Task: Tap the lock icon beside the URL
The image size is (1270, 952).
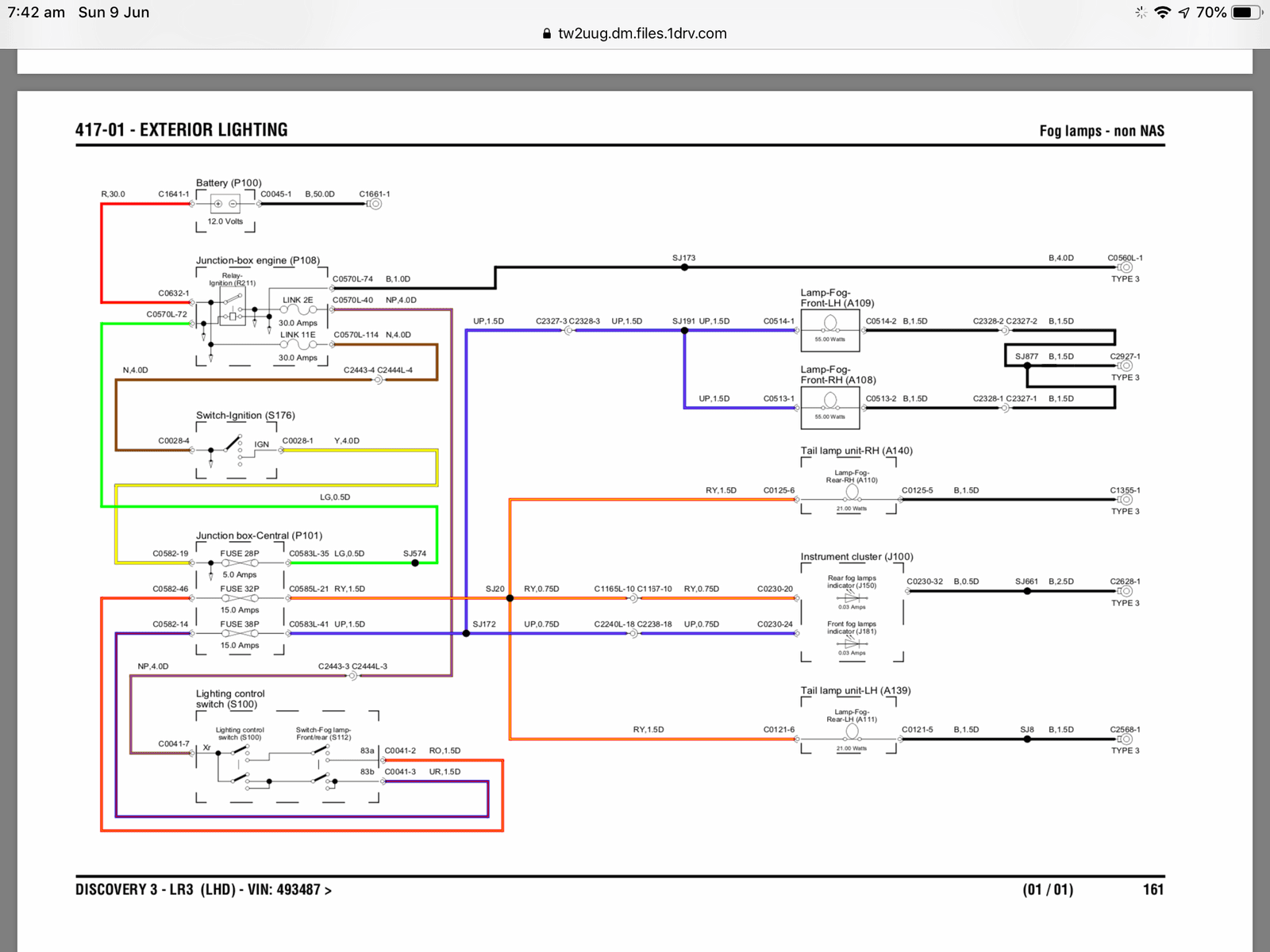Action: pos(546,33)
